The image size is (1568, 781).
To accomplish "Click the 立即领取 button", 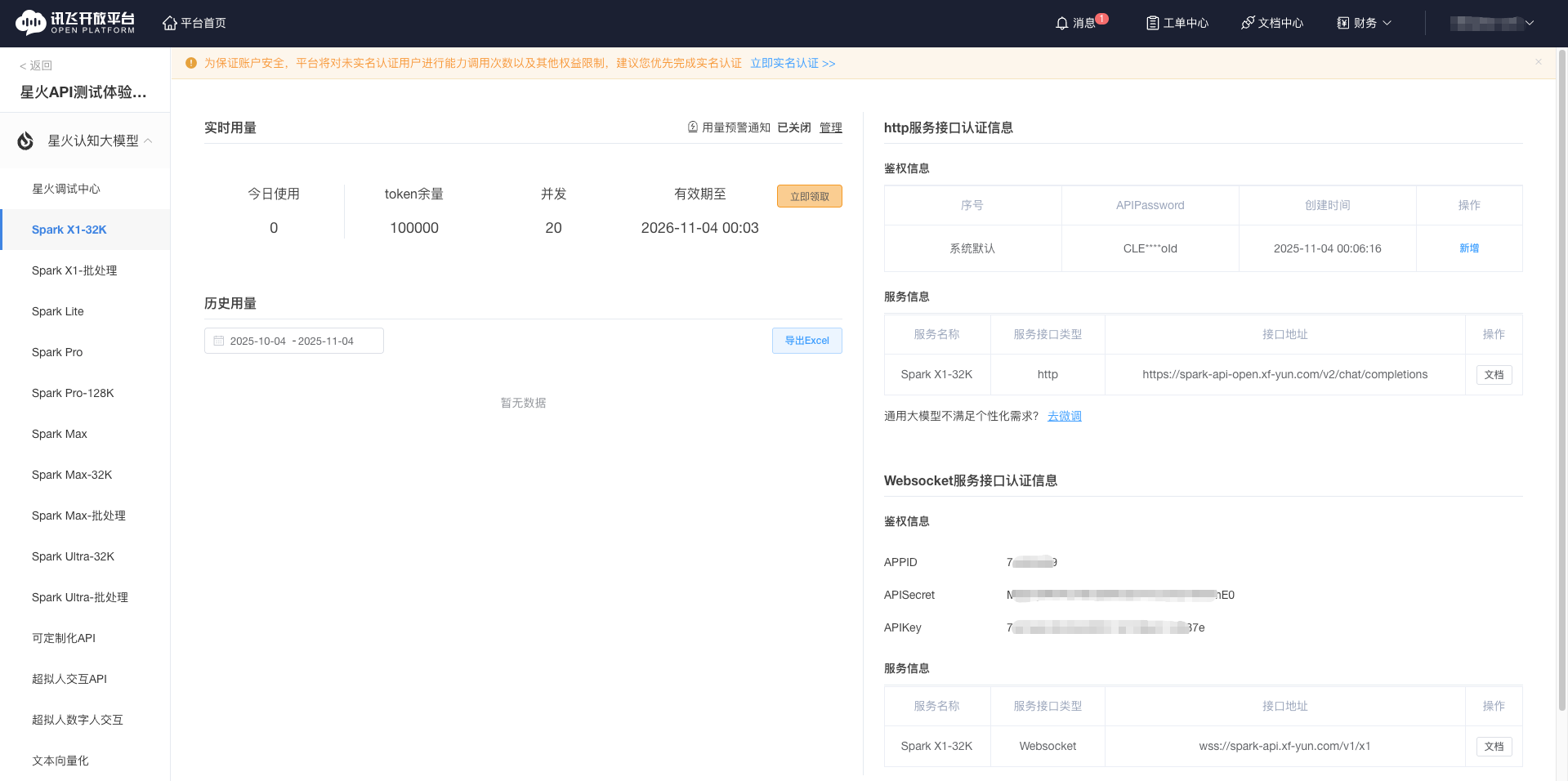I will click(809, 196).
